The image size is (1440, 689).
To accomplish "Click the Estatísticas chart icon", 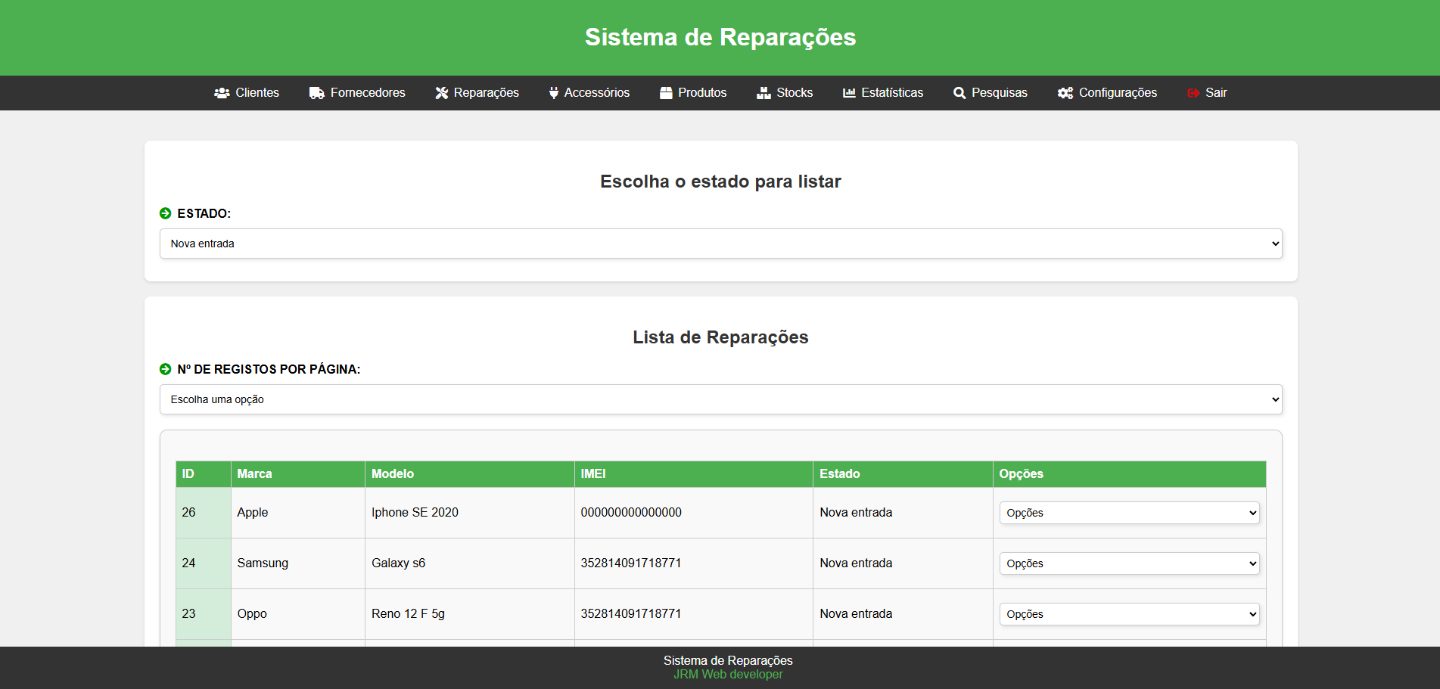I will click(x=850, y=93).
